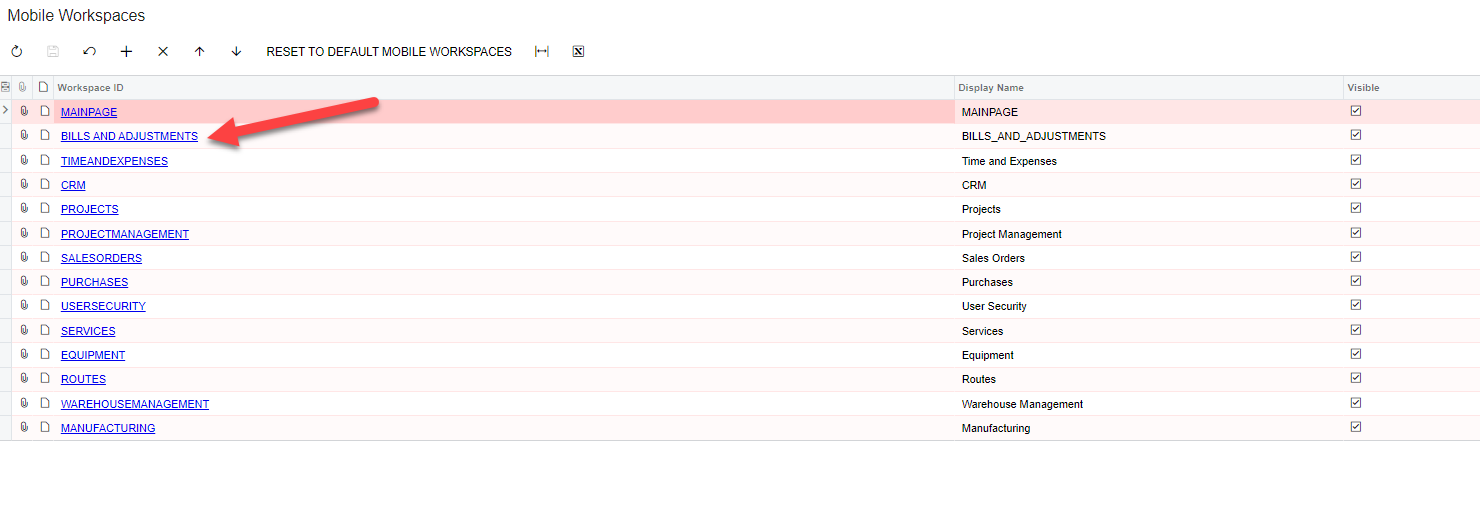Move row up with up arrow
The height and width of the screenshot is (511, 1480).
tap(199, 51)
